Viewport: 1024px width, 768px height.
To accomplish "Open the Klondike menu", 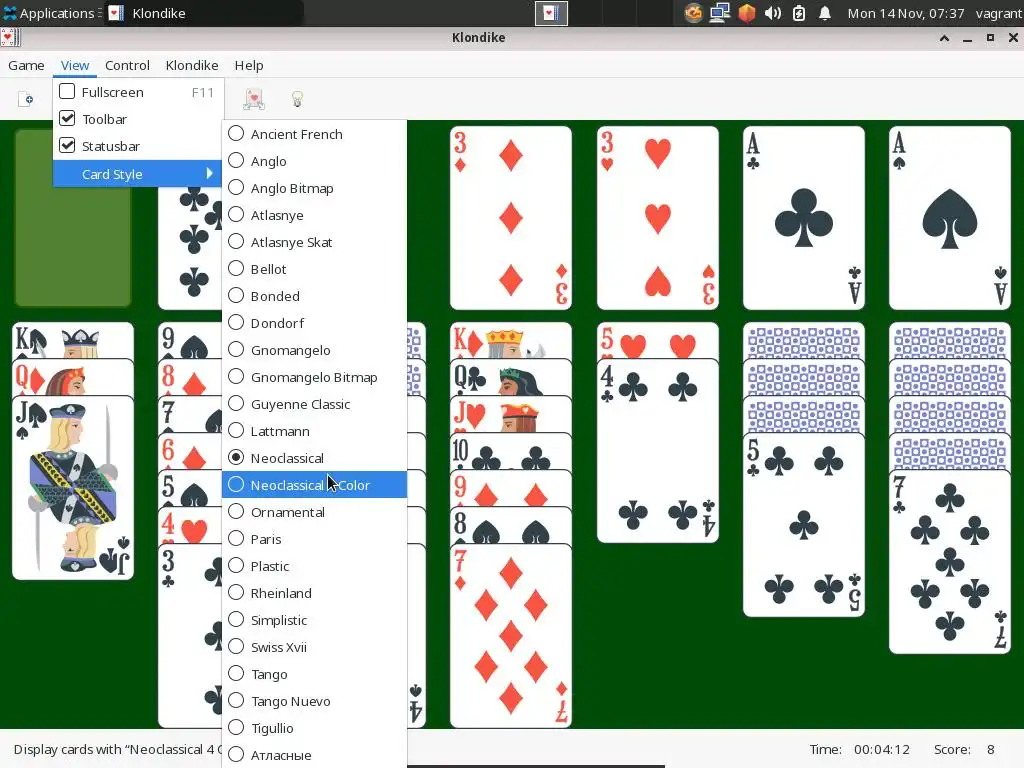I will [192, 65].
